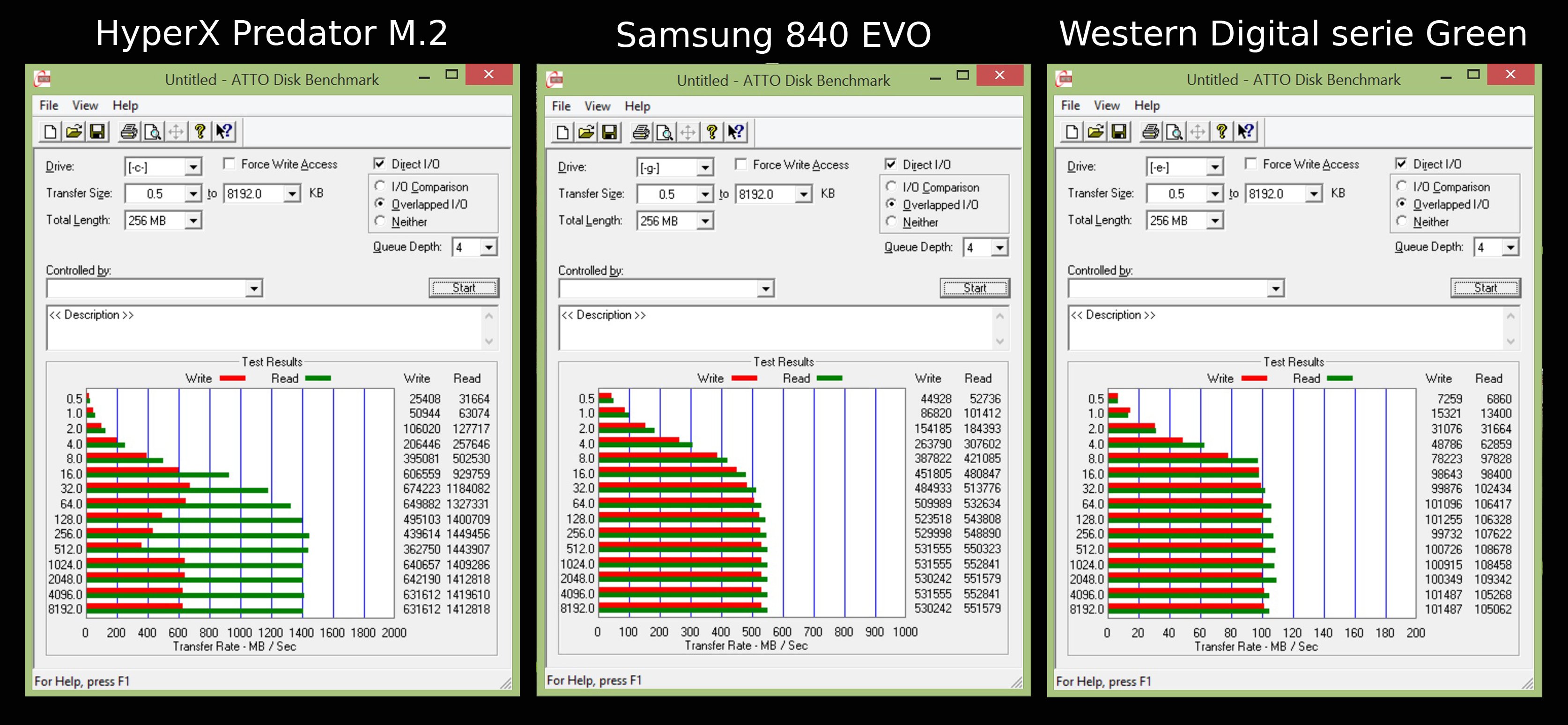Enable Force Write Access in HyperX Predator window
This screenshot has width=1568, height=725.
pyautogui.click(x=229, y=164)
